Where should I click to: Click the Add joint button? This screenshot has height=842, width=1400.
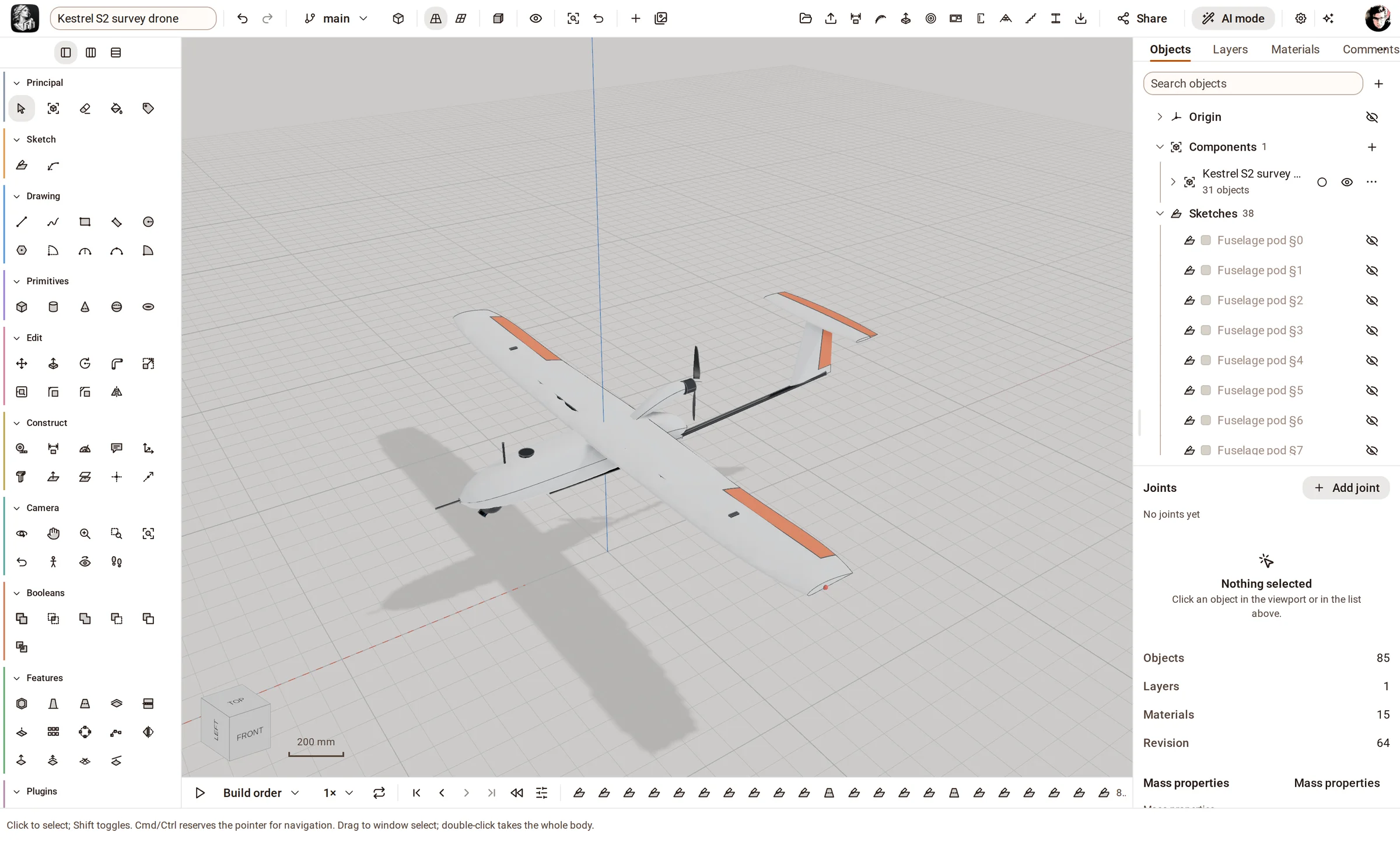click(1346, 488)
